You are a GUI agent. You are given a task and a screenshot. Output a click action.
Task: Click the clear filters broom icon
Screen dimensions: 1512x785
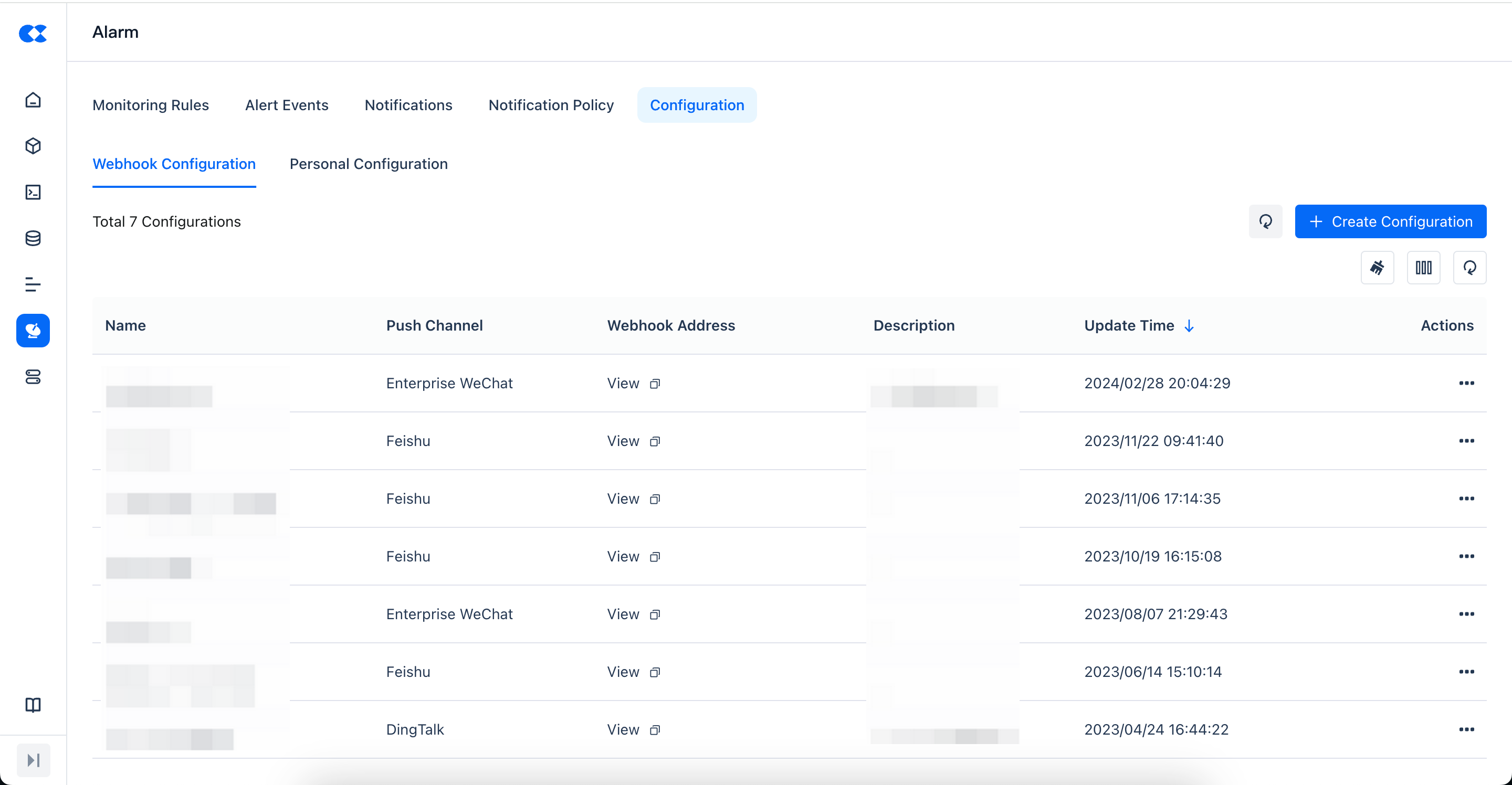click(1377, 268)
